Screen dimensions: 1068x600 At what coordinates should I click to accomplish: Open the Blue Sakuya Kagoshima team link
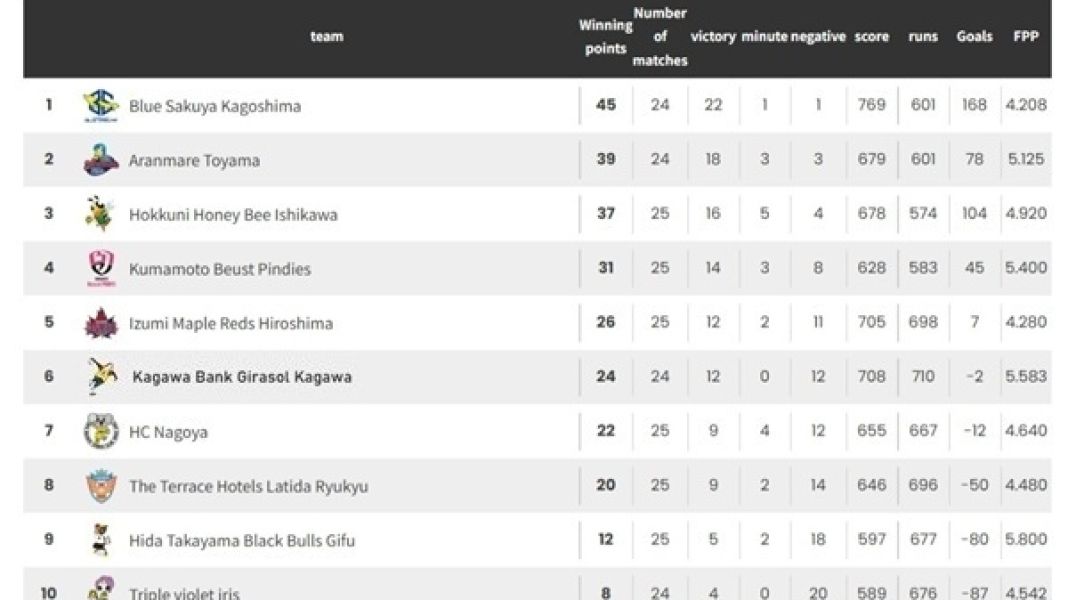(214, 106)
